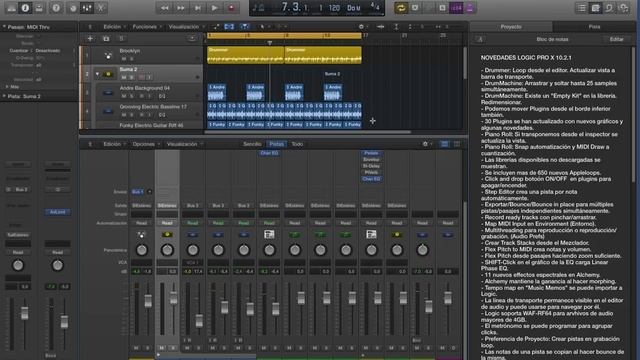Click the left inspector channel strip volume fader
Viewport: 640px width, 360px height.
coord(24,313)
